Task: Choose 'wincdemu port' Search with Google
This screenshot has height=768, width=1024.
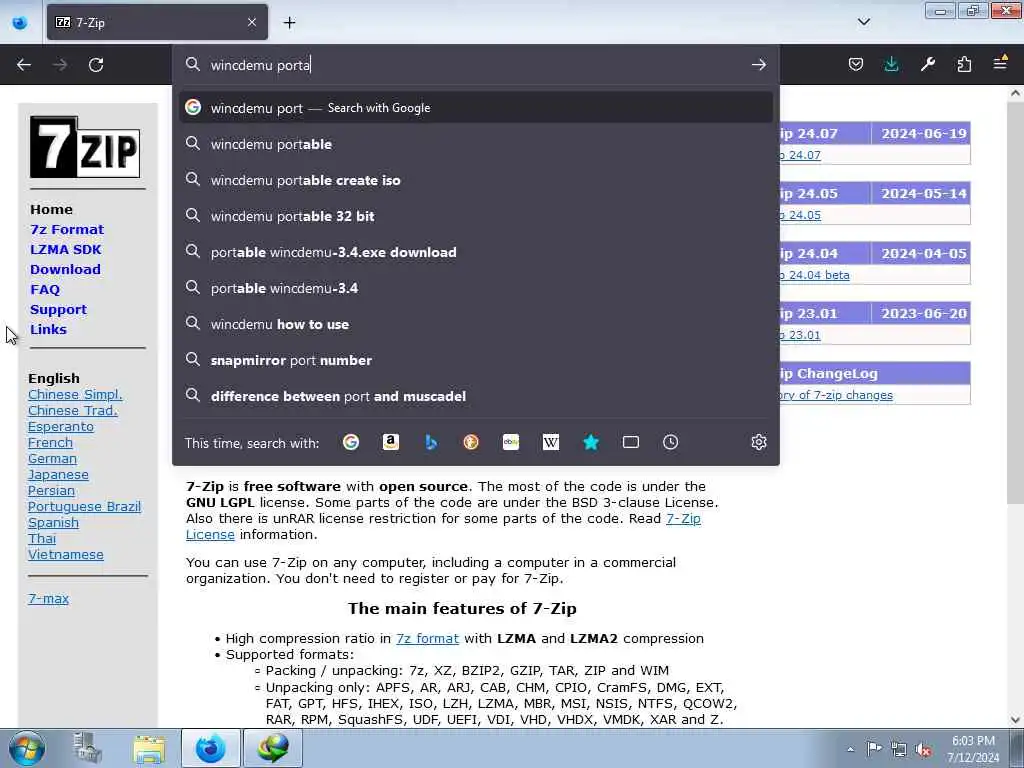Action: (475, 108)
